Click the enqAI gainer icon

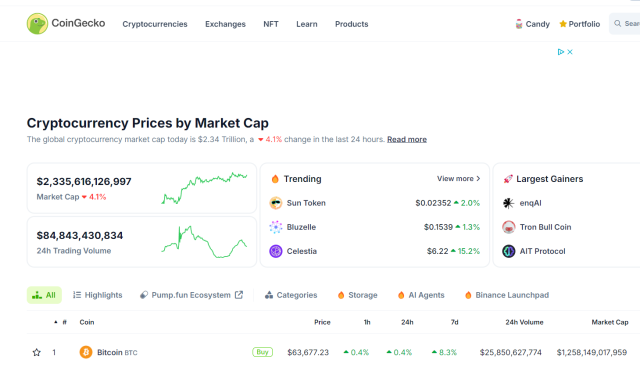coord(508,203)
